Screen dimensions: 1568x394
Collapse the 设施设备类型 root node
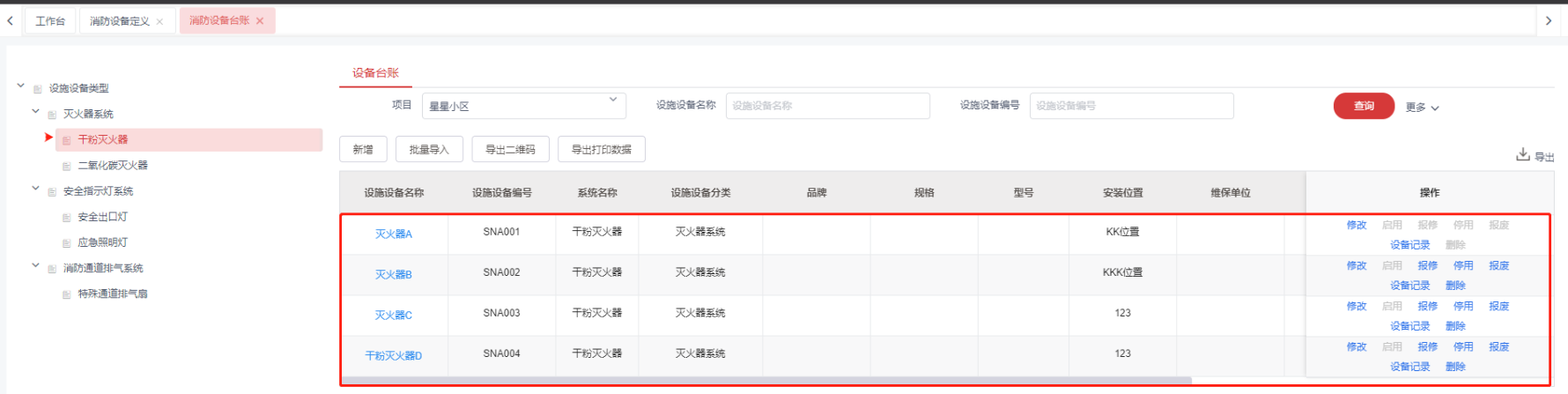tap(21, 85)
